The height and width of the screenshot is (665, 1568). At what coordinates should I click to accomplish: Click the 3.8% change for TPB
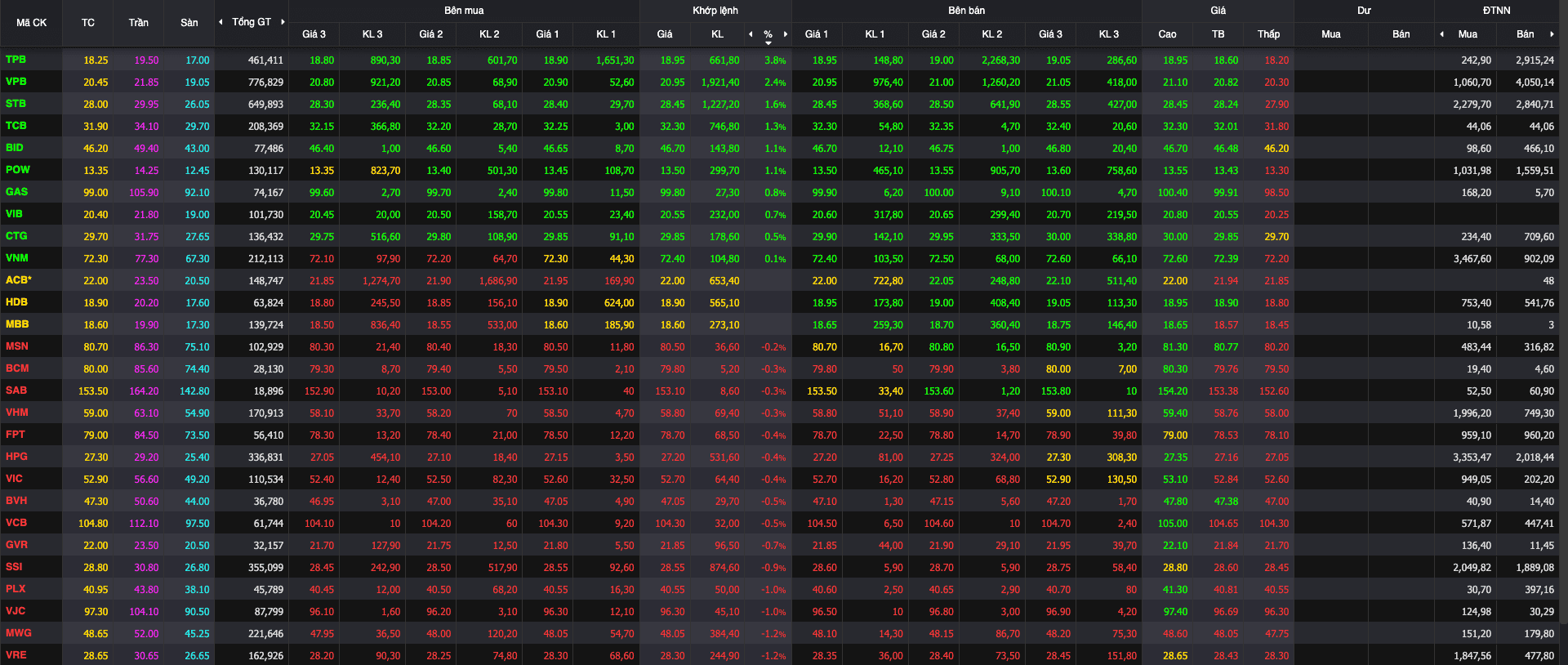click(775, 60)
